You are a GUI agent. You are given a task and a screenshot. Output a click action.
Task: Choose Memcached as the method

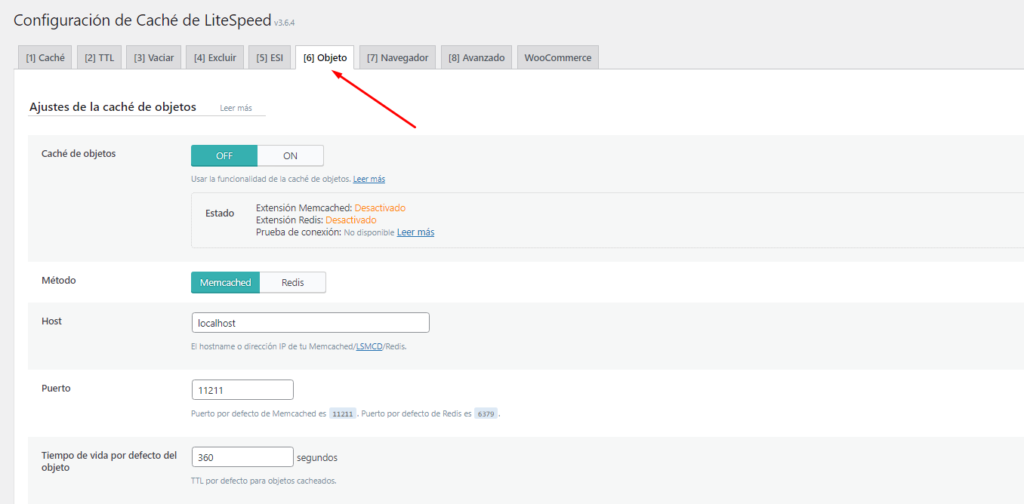pyautogui.click(x=225, y=283)
